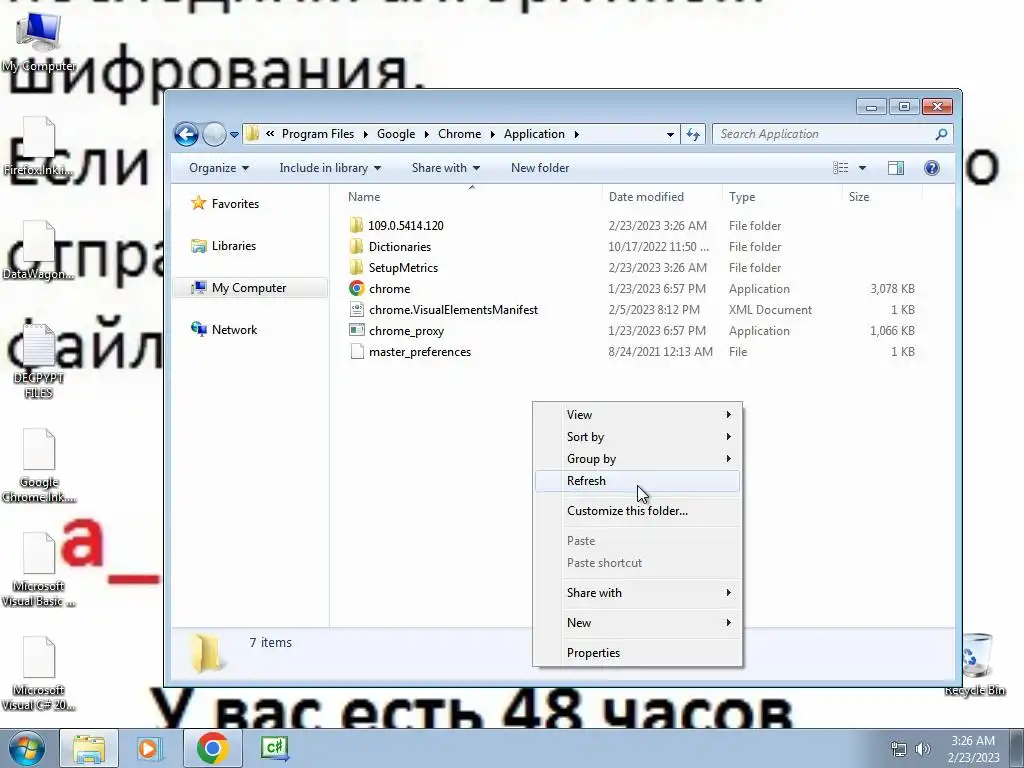The image size is (1024, 768).
Task: Select the chrome application icon
Action: [x=357, y=289]
